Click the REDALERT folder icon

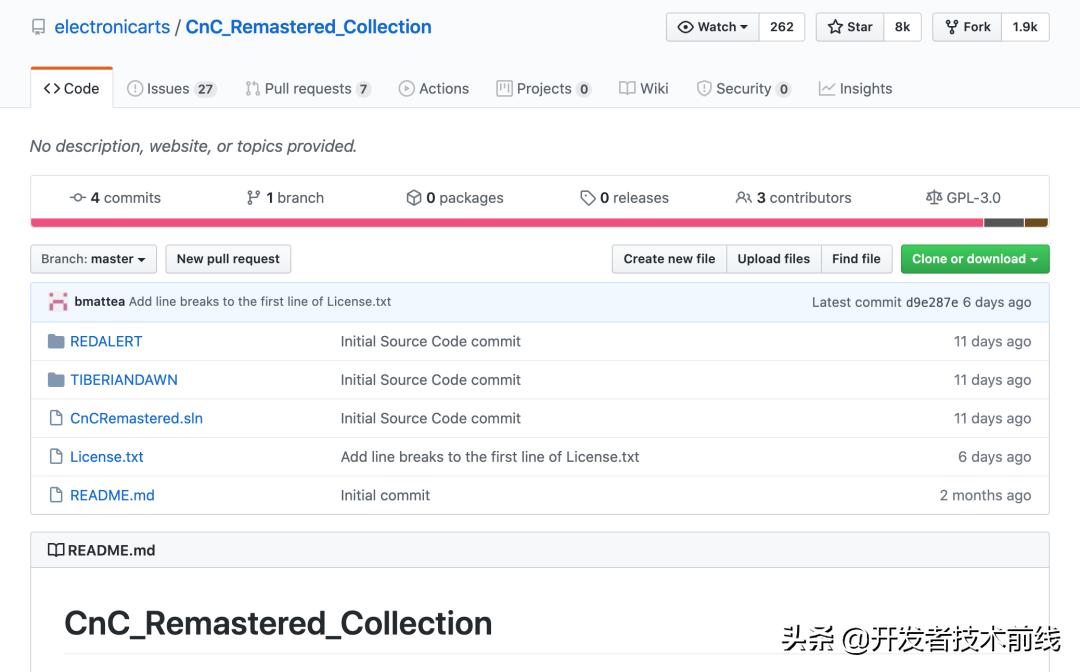pyautogui.click(x=56, y=341)
